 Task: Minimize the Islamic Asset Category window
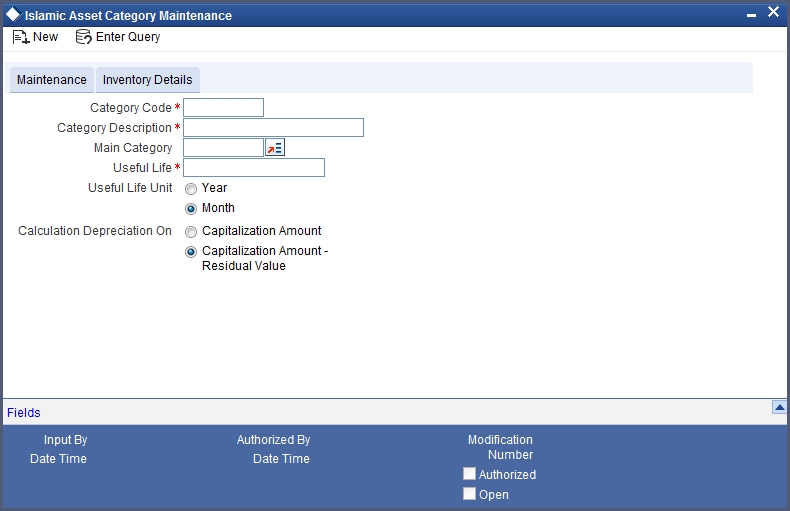[751, 16]
